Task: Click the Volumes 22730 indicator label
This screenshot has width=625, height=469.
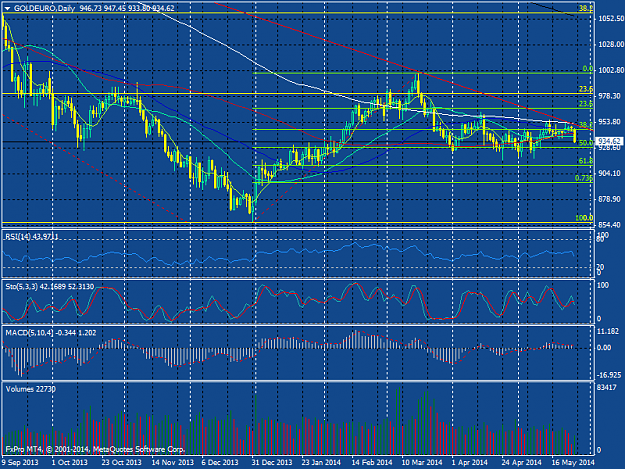Action: click(31, 389)
